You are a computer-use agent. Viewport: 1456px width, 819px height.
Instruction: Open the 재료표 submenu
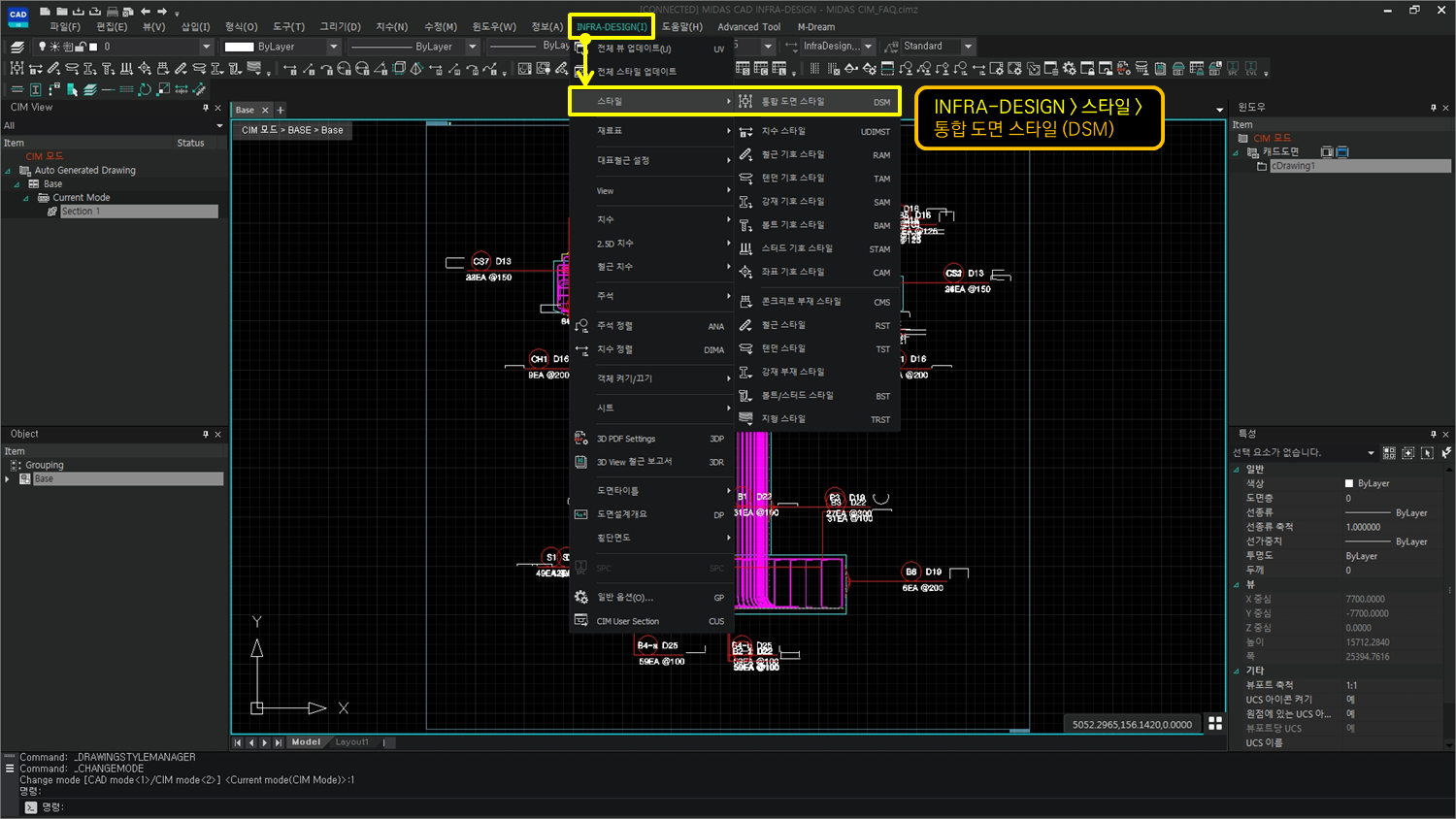point(652,131)
